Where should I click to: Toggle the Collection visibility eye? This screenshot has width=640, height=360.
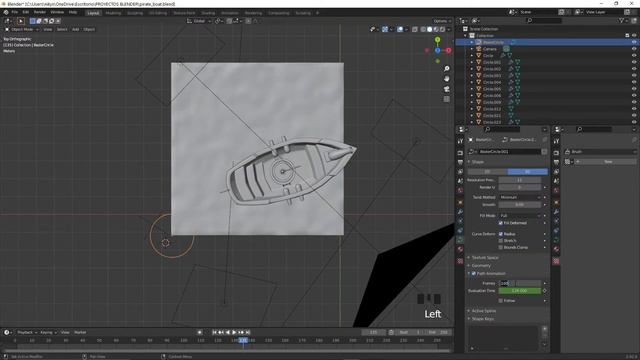pos(634,36)
